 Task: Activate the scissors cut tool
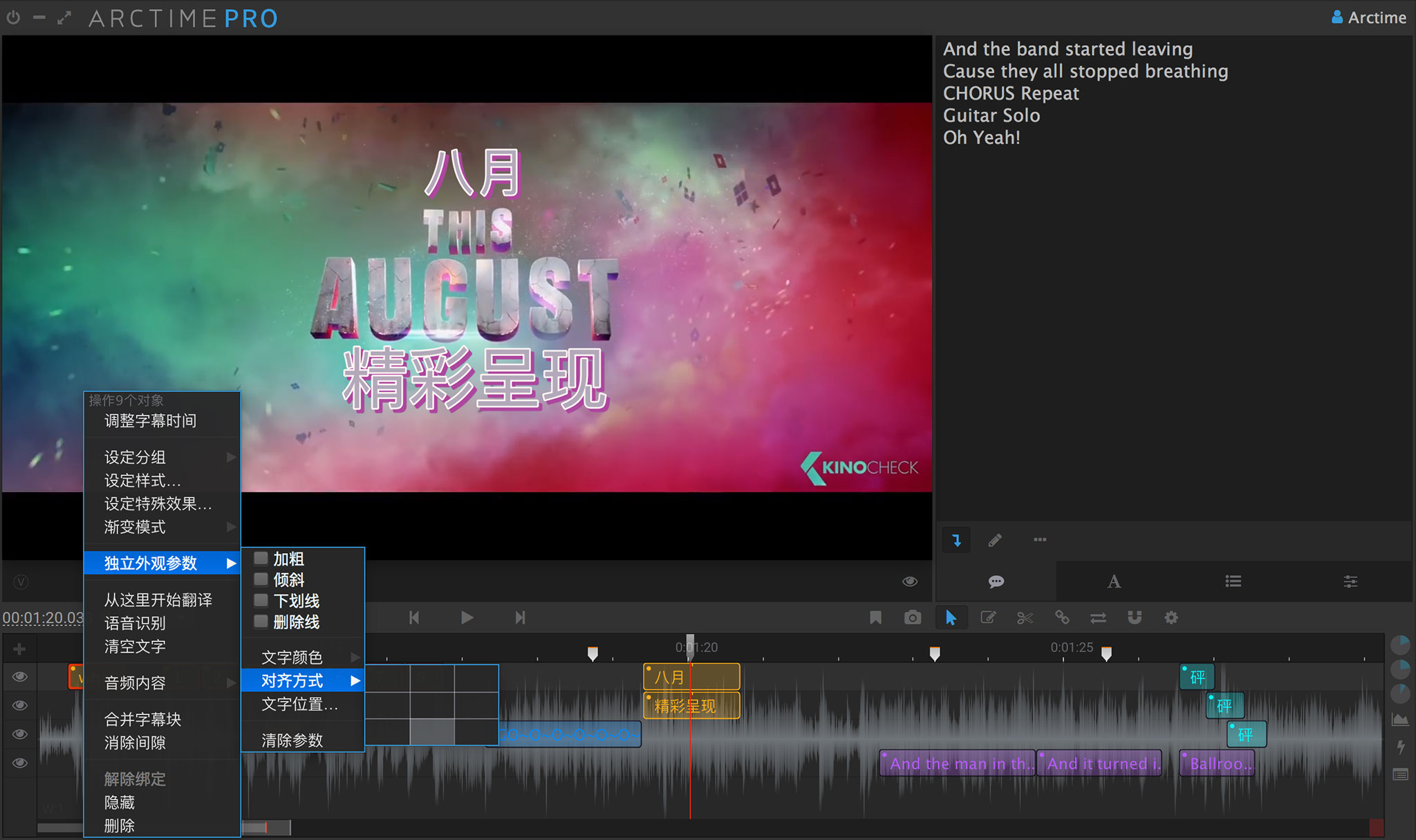(x=1025, y=617)
